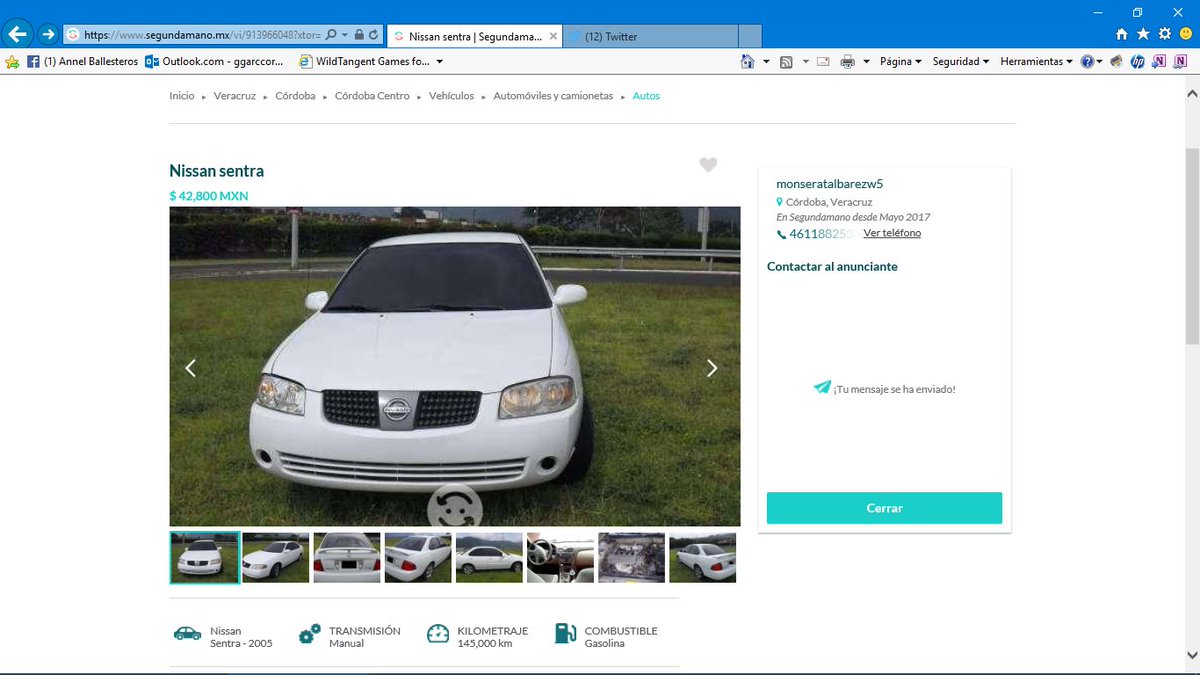Click the HP icon in command bar
Viewport: 1200px width, 675px height.
(x=1137, y=62)
